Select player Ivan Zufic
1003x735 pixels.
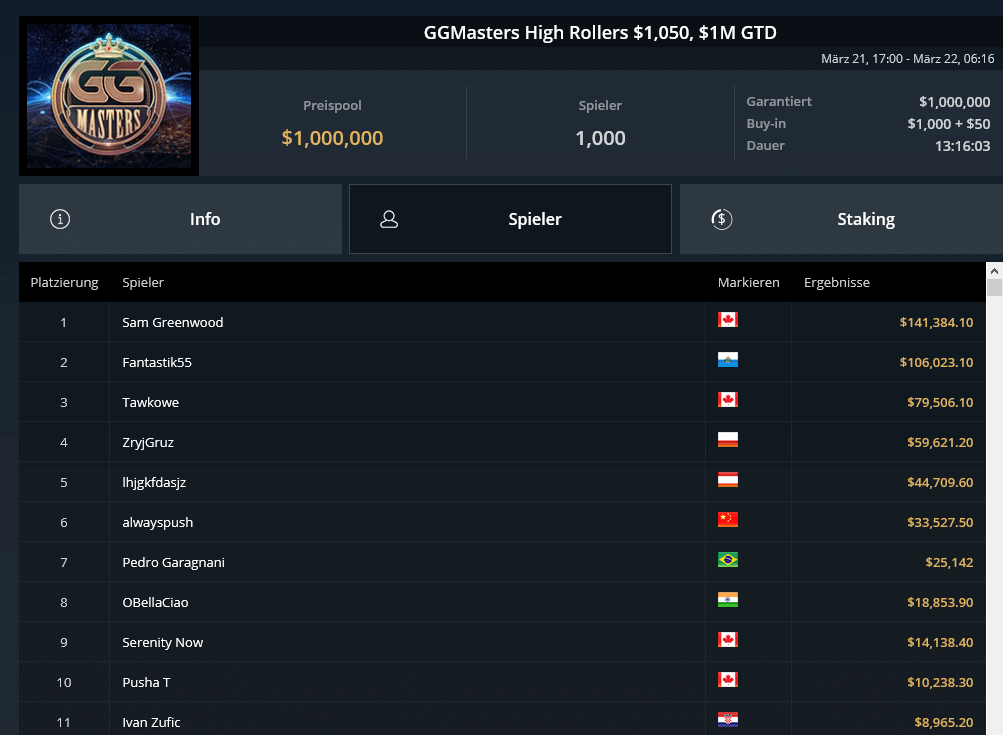coord(151,722)
